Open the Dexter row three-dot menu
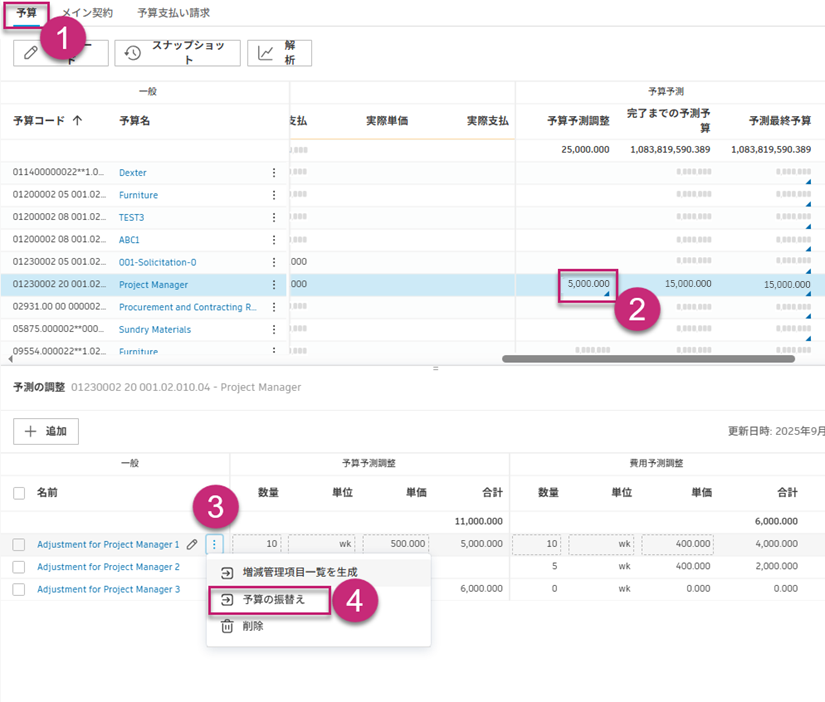Screen dimensions: 825x702 274,173
